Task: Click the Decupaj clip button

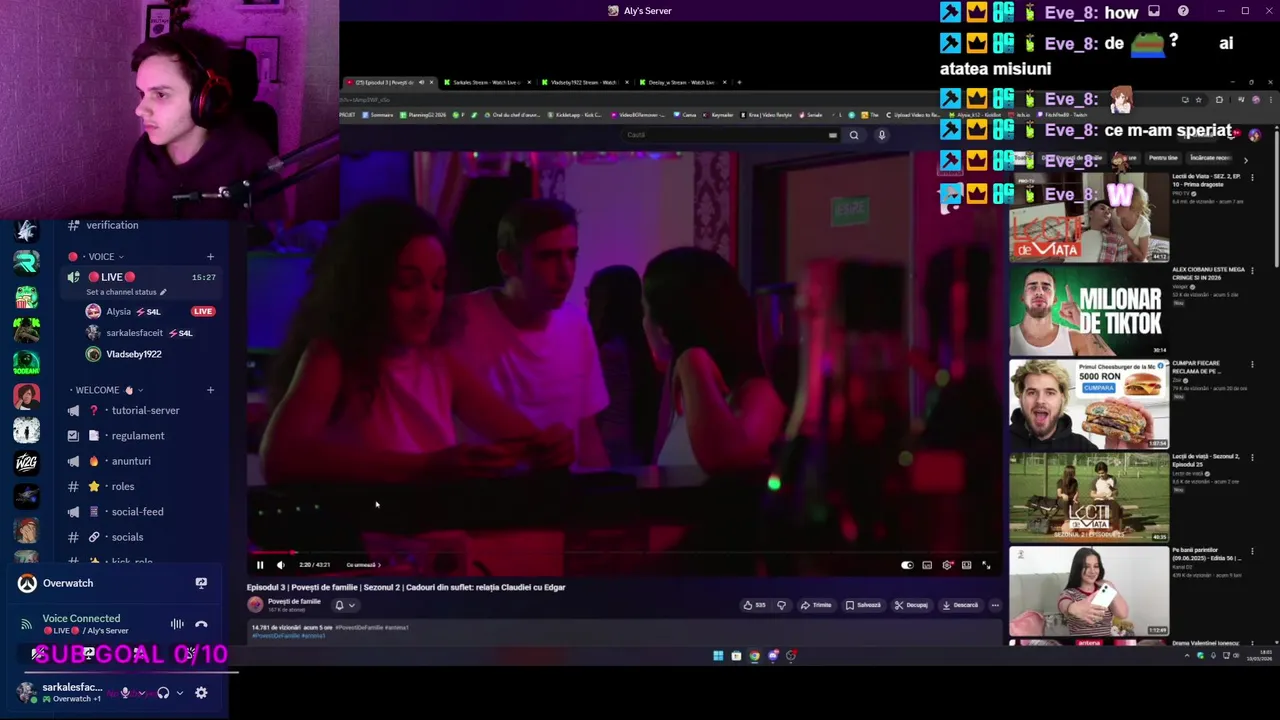Action: (911, 605)
